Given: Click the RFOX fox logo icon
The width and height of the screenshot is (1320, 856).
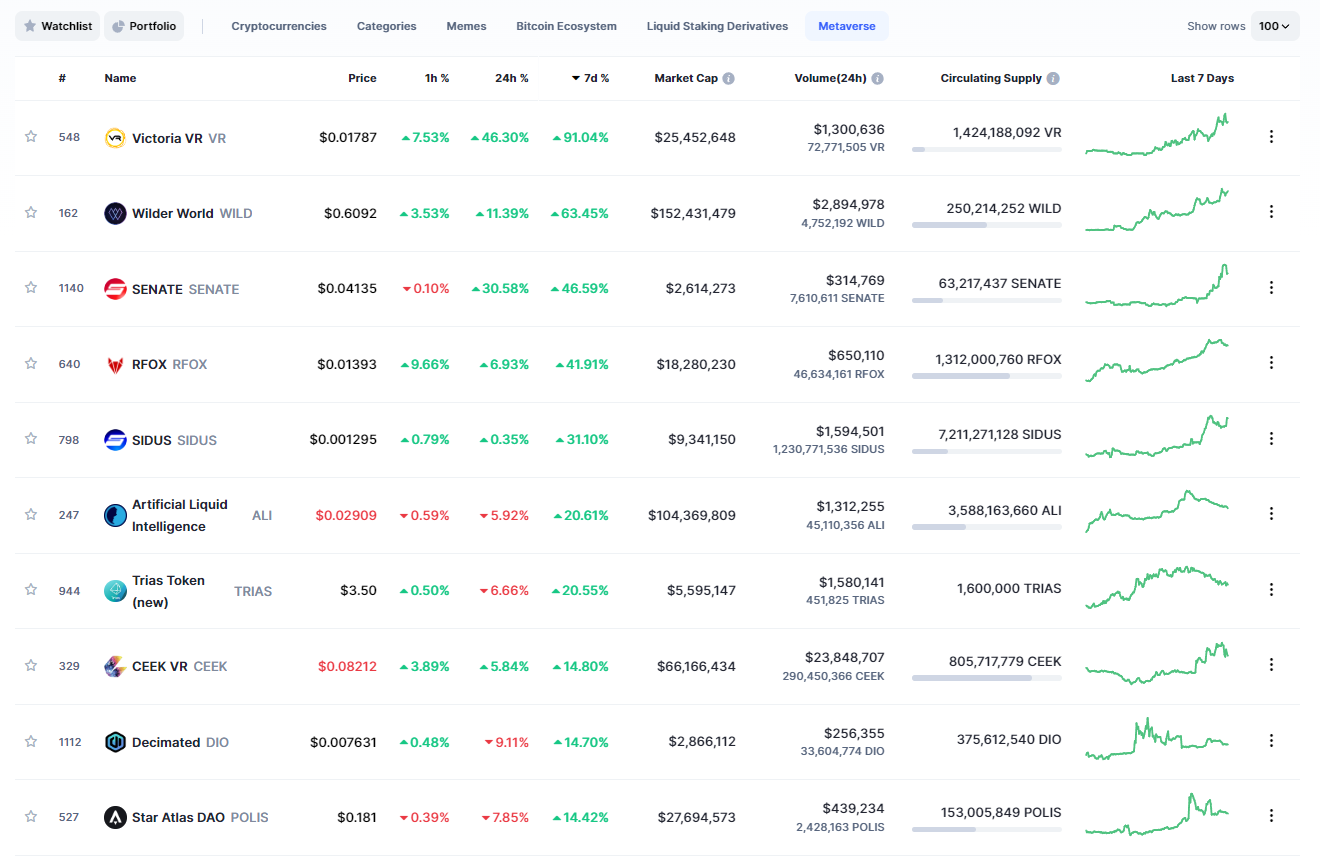Looking at the screenshot, I should [x=115, y=364].
